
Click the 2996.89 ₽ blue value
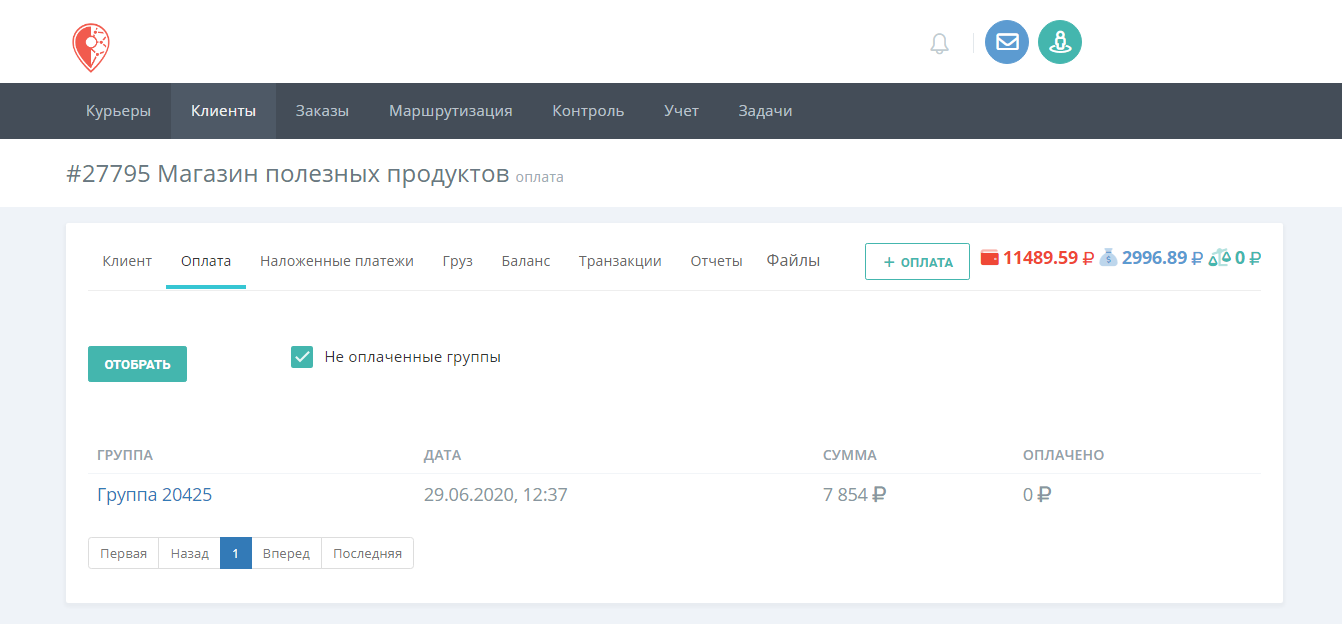(x=1162, y=258)
